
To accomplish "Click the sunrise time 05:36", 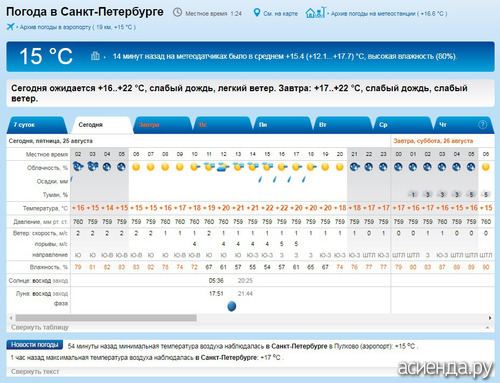I will (x=216, y=281).
